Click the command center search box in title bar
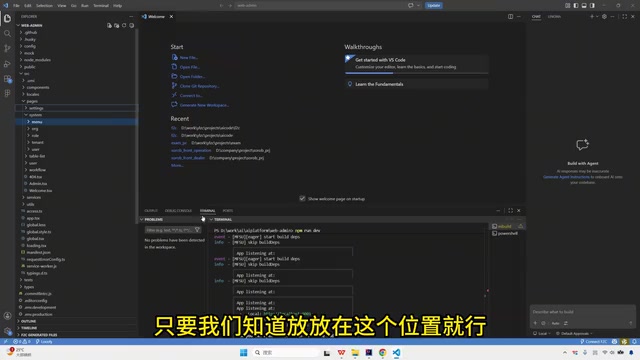 [x=320, y=5]
